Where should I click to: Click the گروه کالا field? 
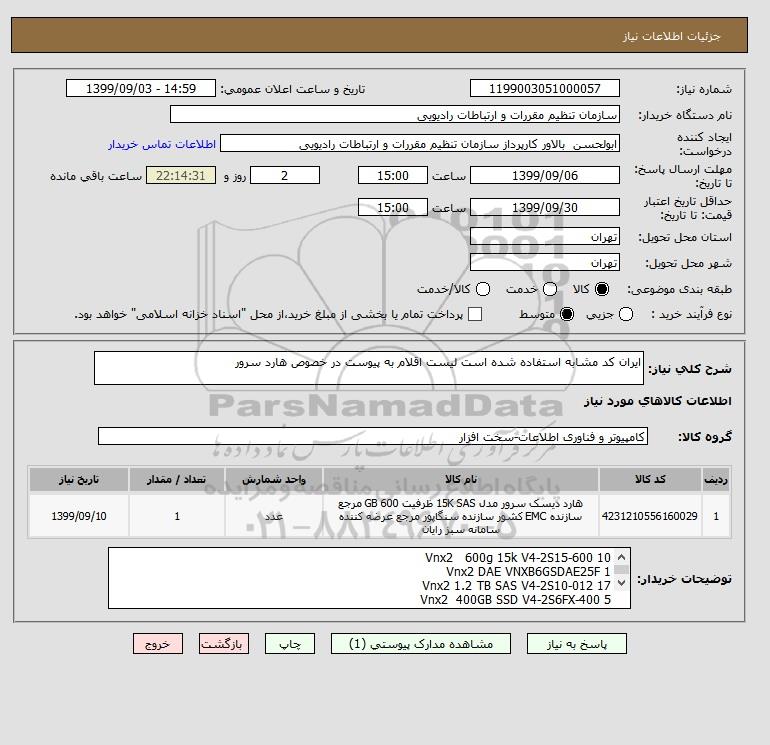373,436
